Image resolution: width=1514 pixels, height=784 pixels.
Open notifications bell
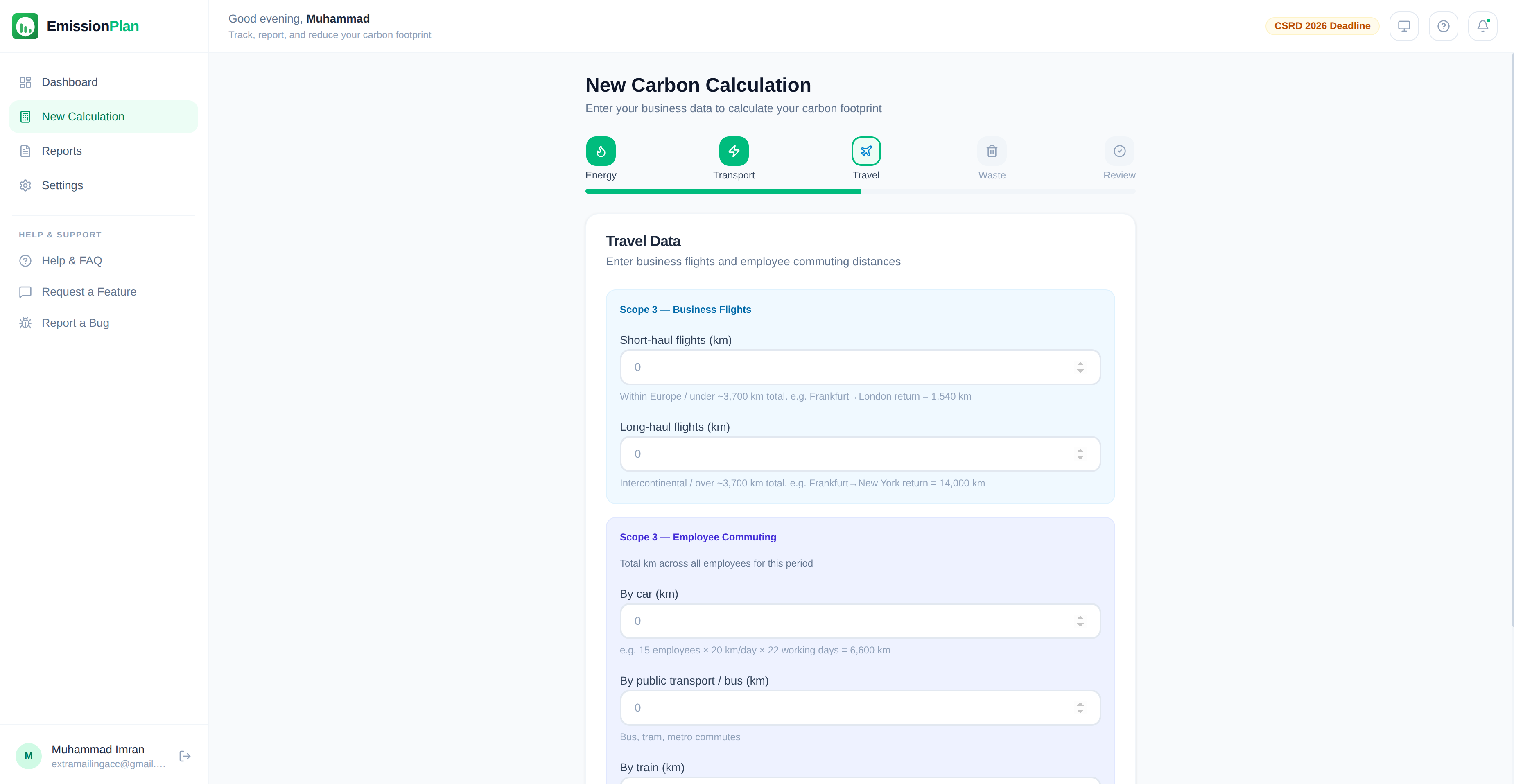[x=1482, y=26]
